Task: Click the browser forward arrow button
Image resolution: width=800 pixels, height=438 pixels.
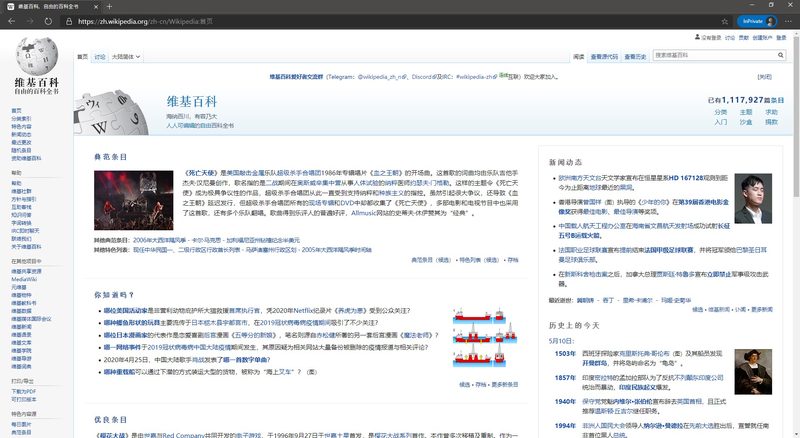Action: coord(30,21)
